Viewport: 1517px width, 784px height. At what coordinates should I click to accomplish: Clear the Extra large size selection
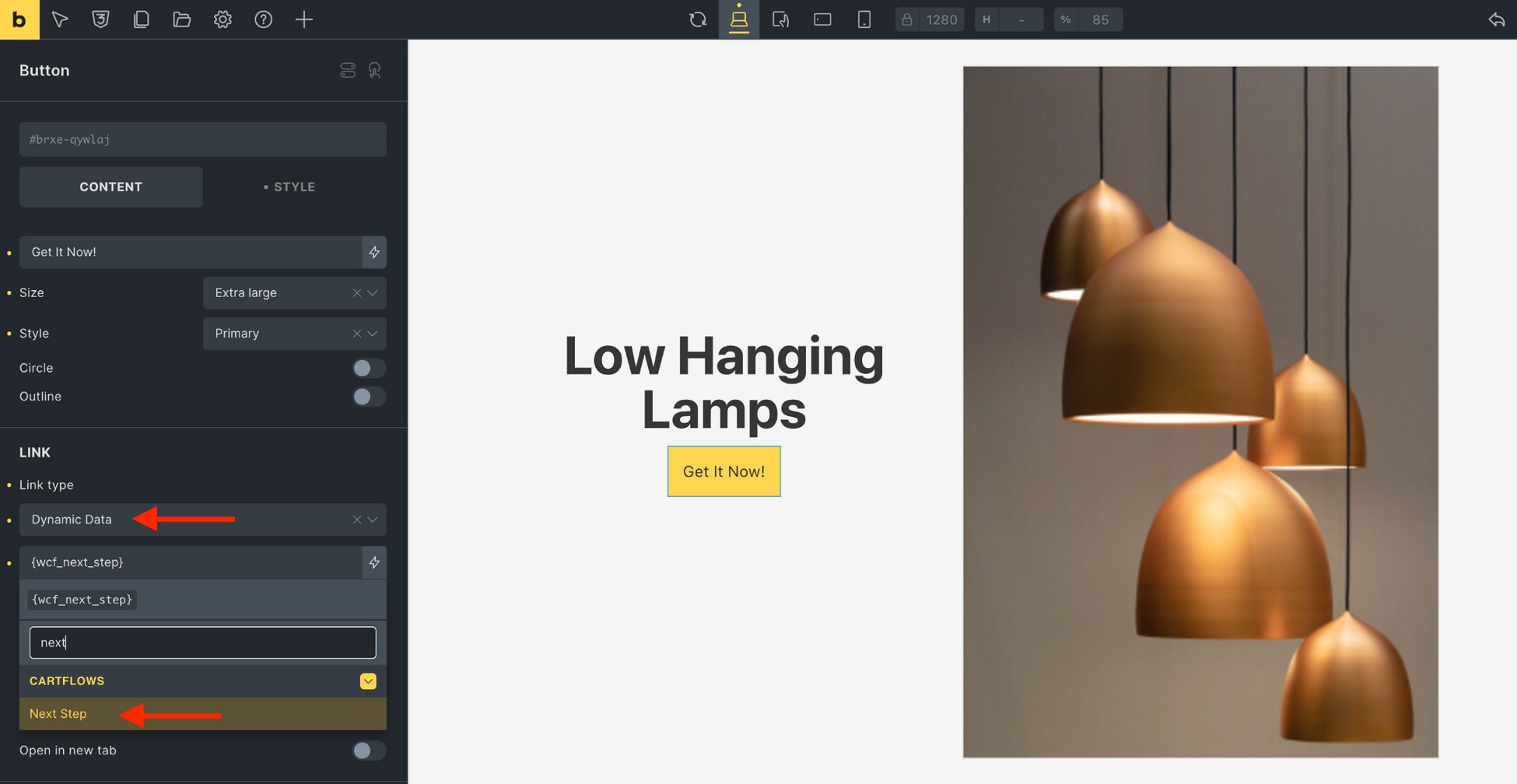(356, 292)
